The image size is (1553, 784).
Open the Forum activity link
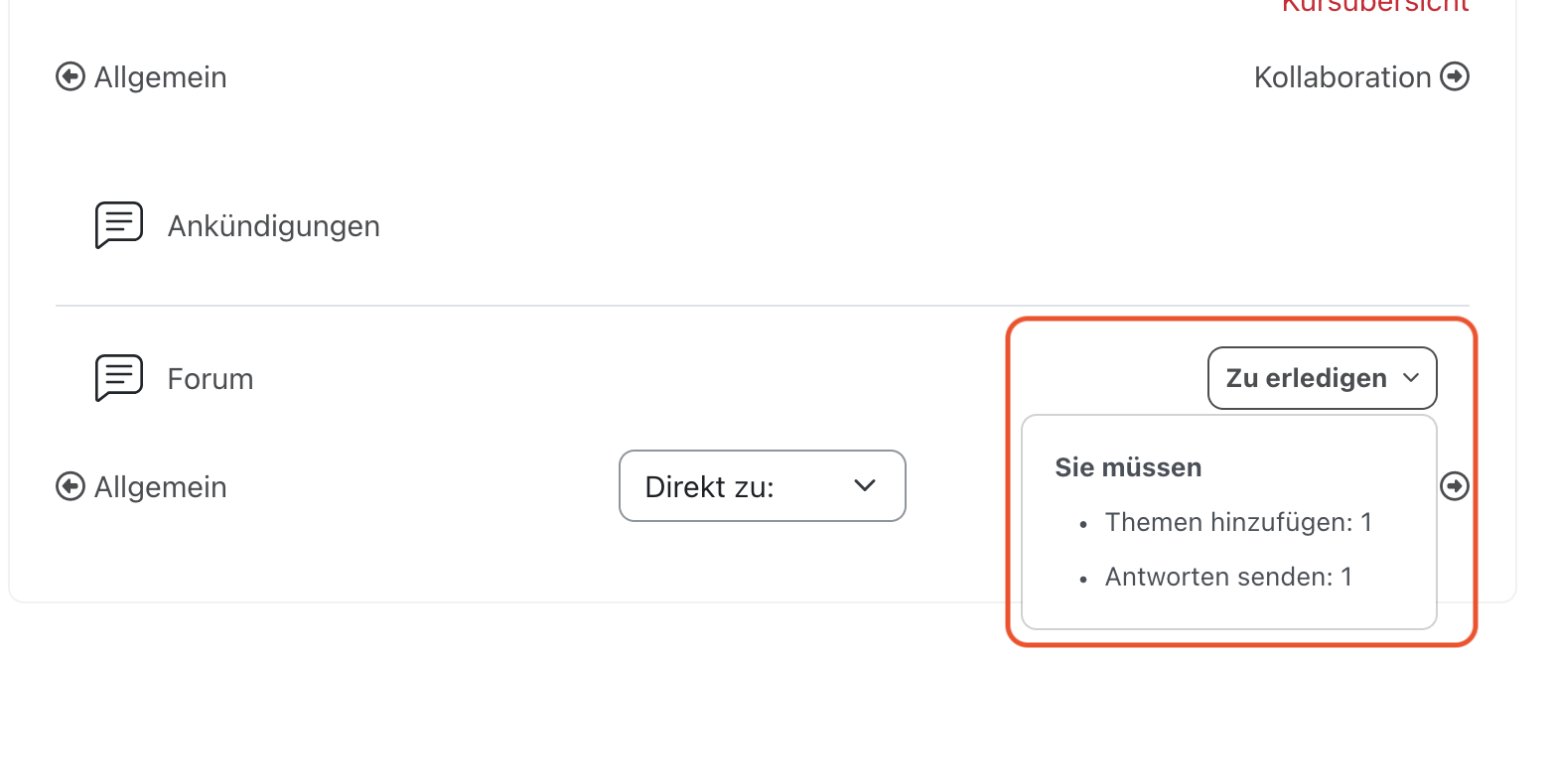[211, 379]
